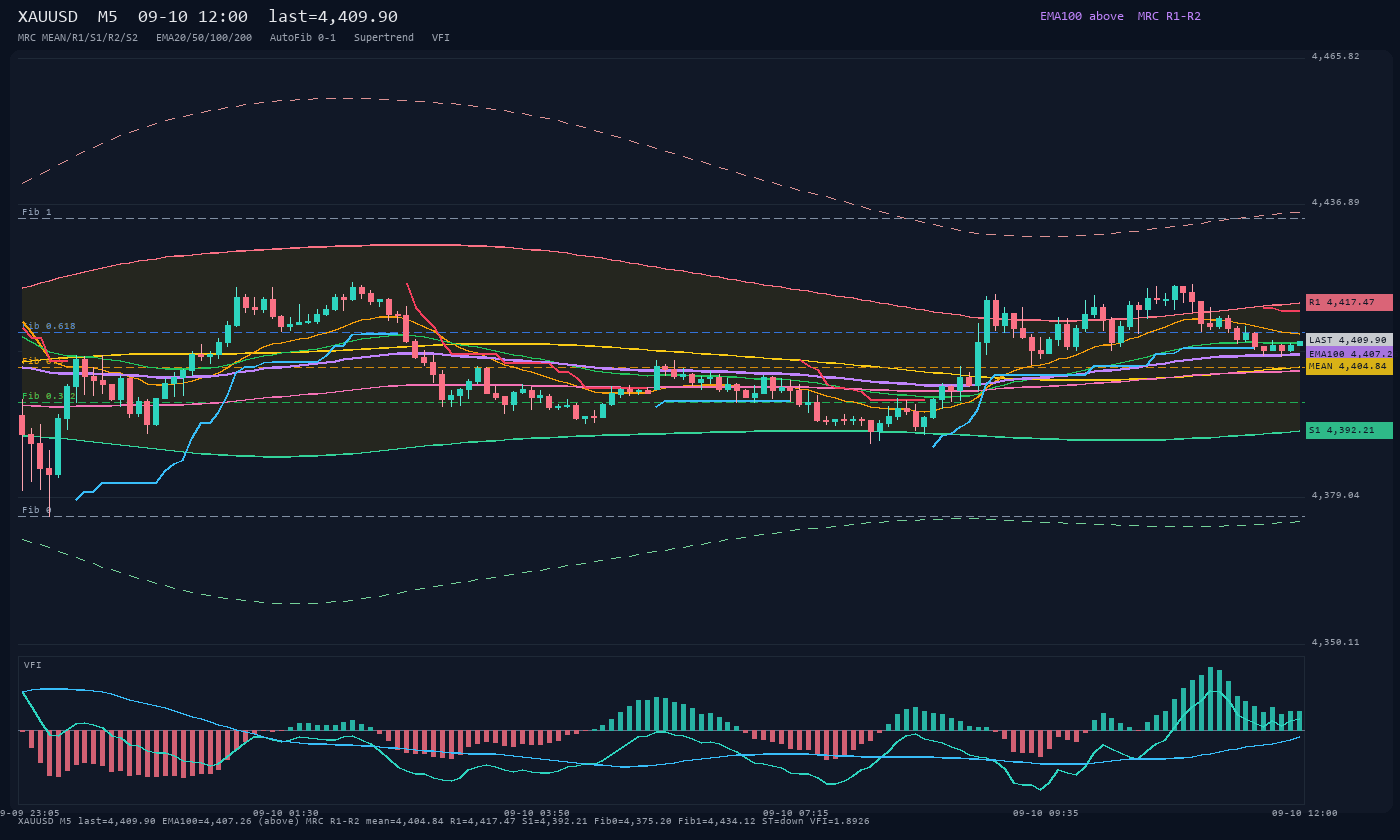The width and height of the screenshot is (1400, 840).
Task: Click the VFI entry in the header legend
Action: click(x=441, y=38)
